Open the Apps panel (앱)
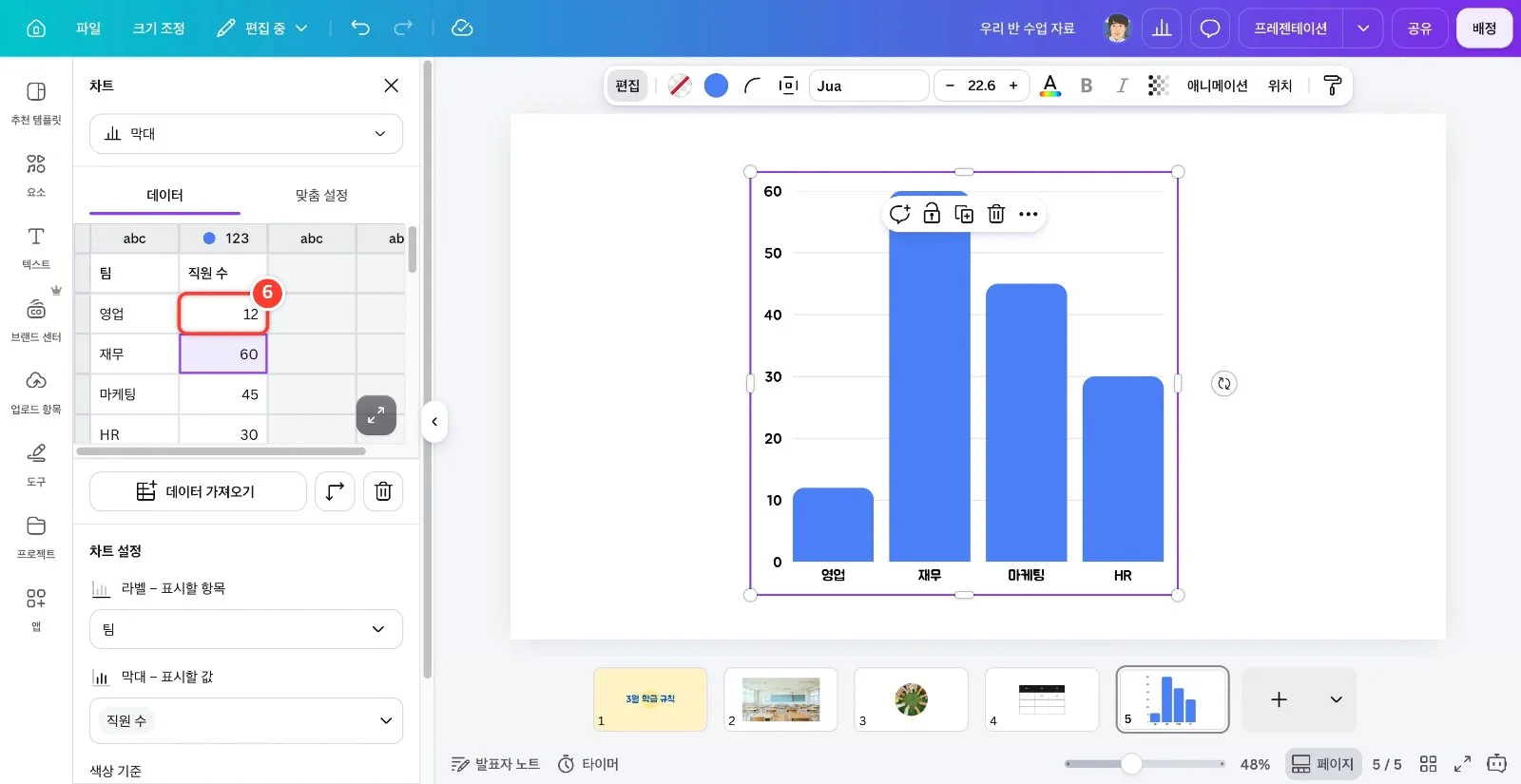 (36, 608)
